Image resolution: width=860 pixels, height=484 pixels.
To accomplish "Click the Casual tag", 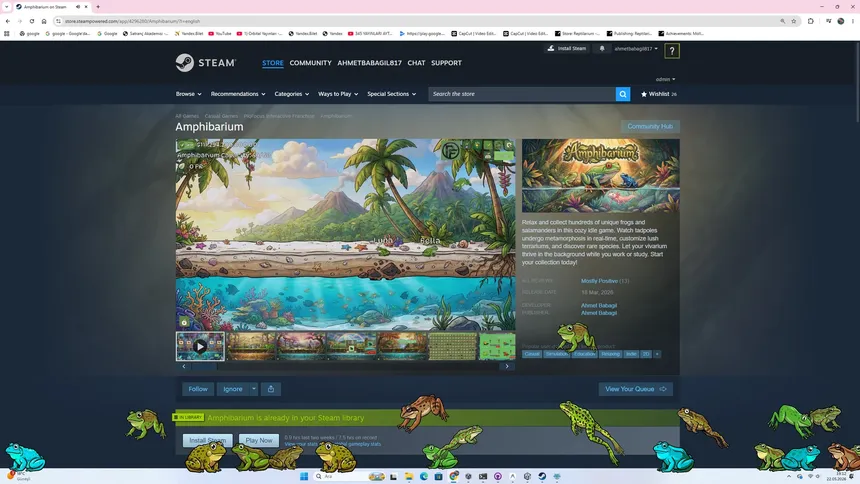I will [x=531, y=354].
